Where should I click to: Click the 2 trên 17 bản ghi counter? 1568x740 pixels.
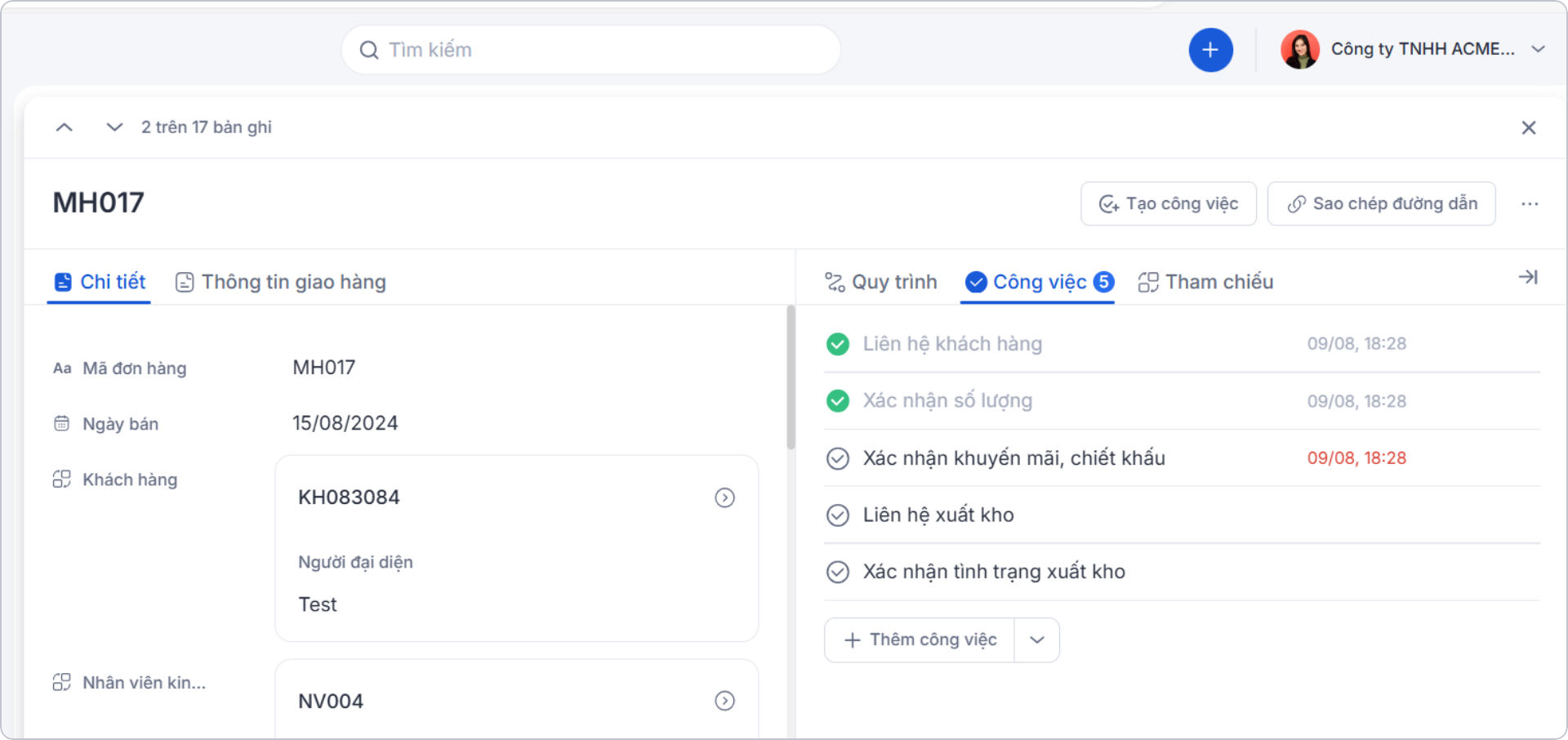pyautogui.click(x=207, y=127)
